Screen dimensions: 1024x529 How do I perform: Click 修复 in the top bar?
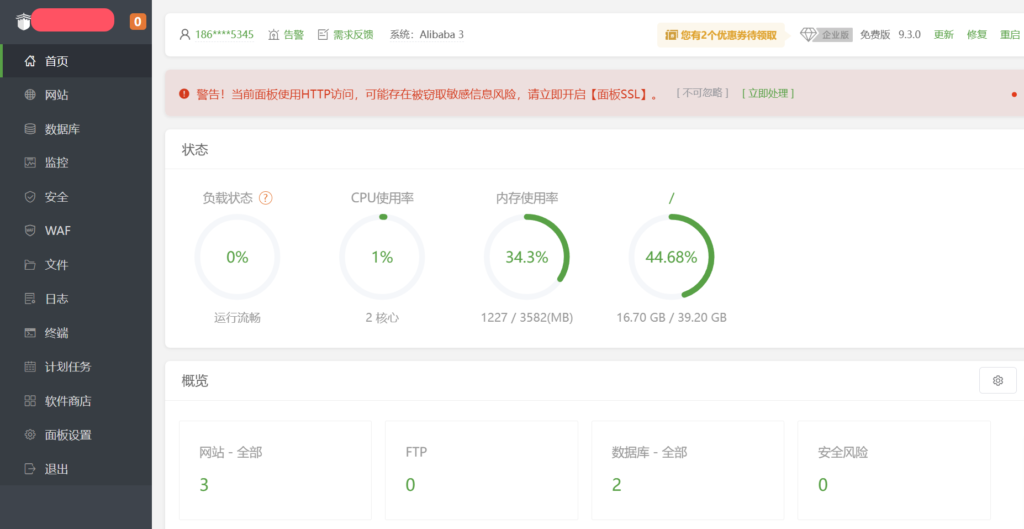(976, 34)
